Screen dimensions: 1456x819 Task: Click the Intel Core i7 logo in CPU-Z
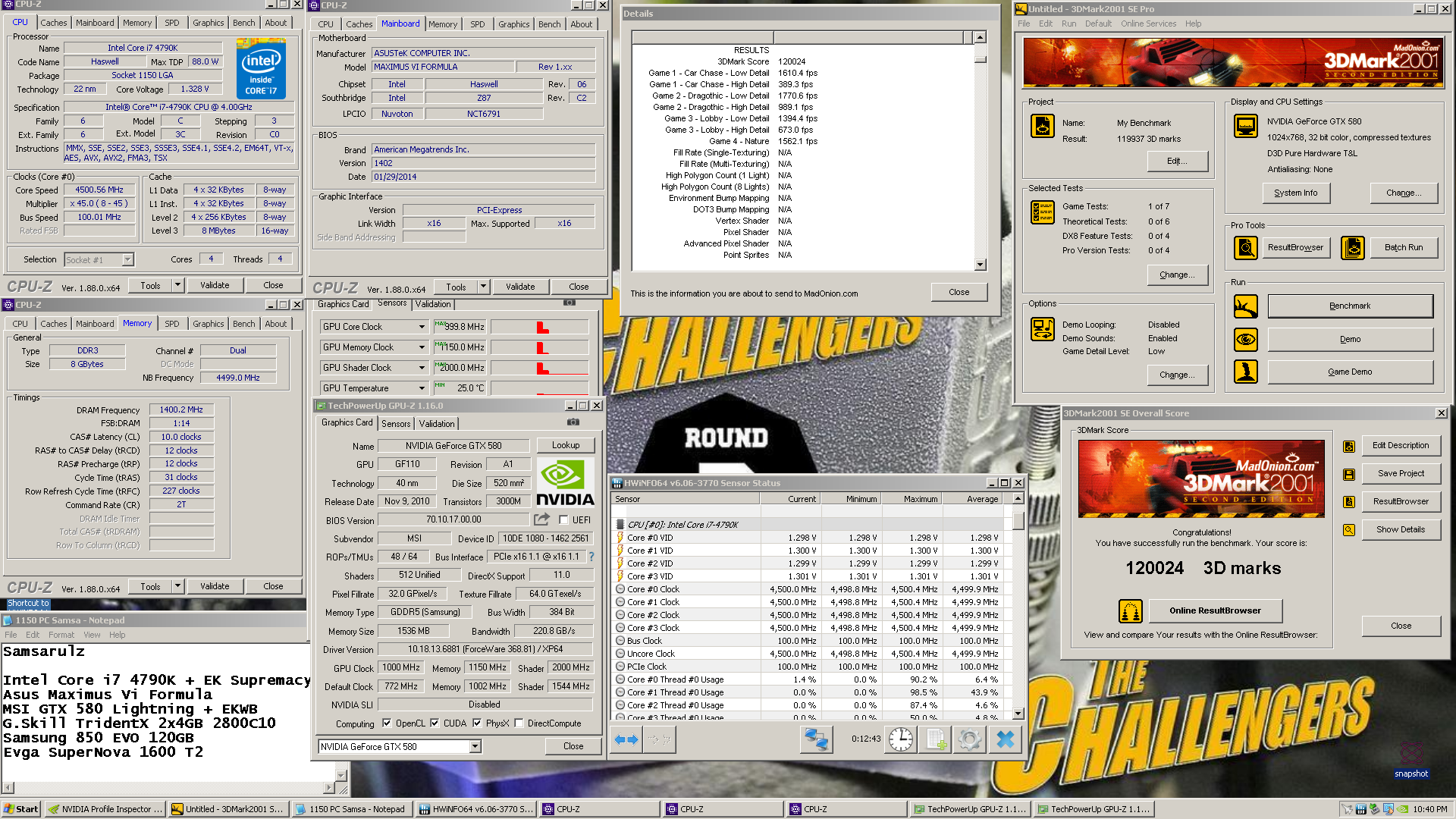(x=261, y=69)
